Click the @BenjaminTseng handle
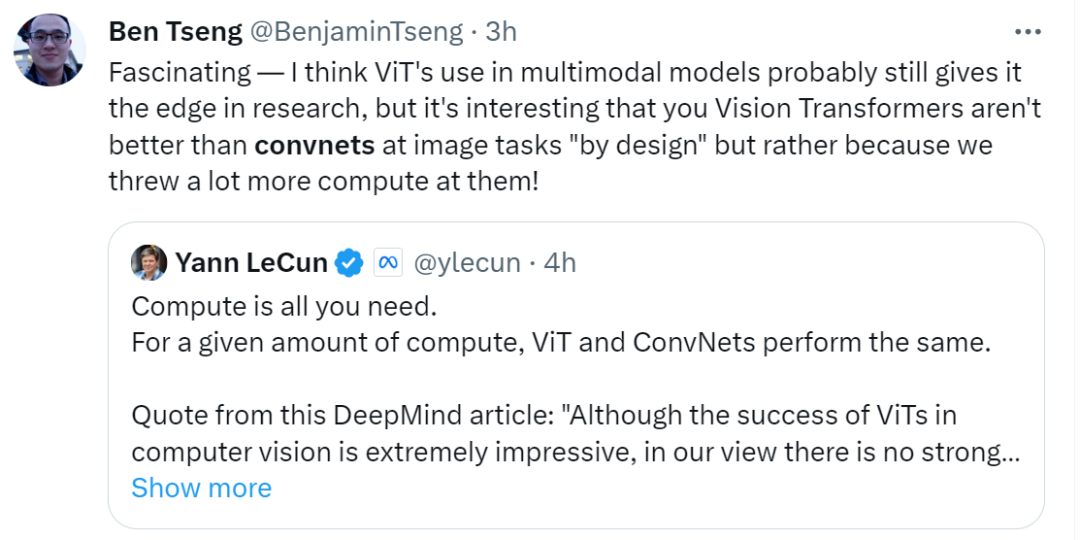Image resolution: width=1080 pixels, height=540 pixels. click(x=357, y=32)
